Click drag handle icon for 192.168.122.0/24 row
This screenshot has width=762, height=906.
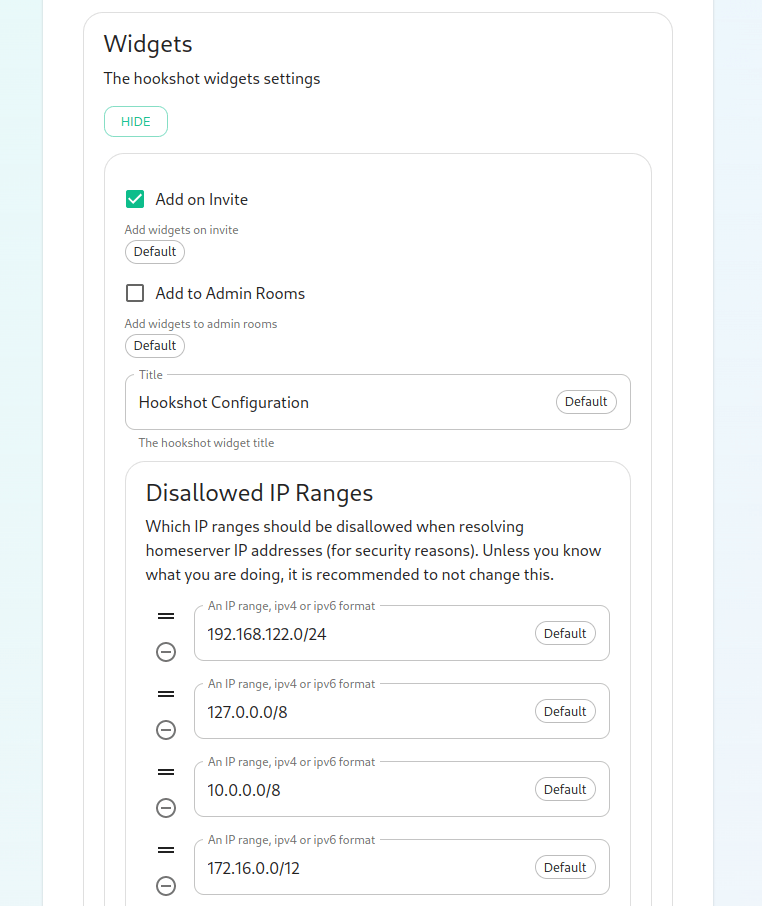click(x=166, y=616)
